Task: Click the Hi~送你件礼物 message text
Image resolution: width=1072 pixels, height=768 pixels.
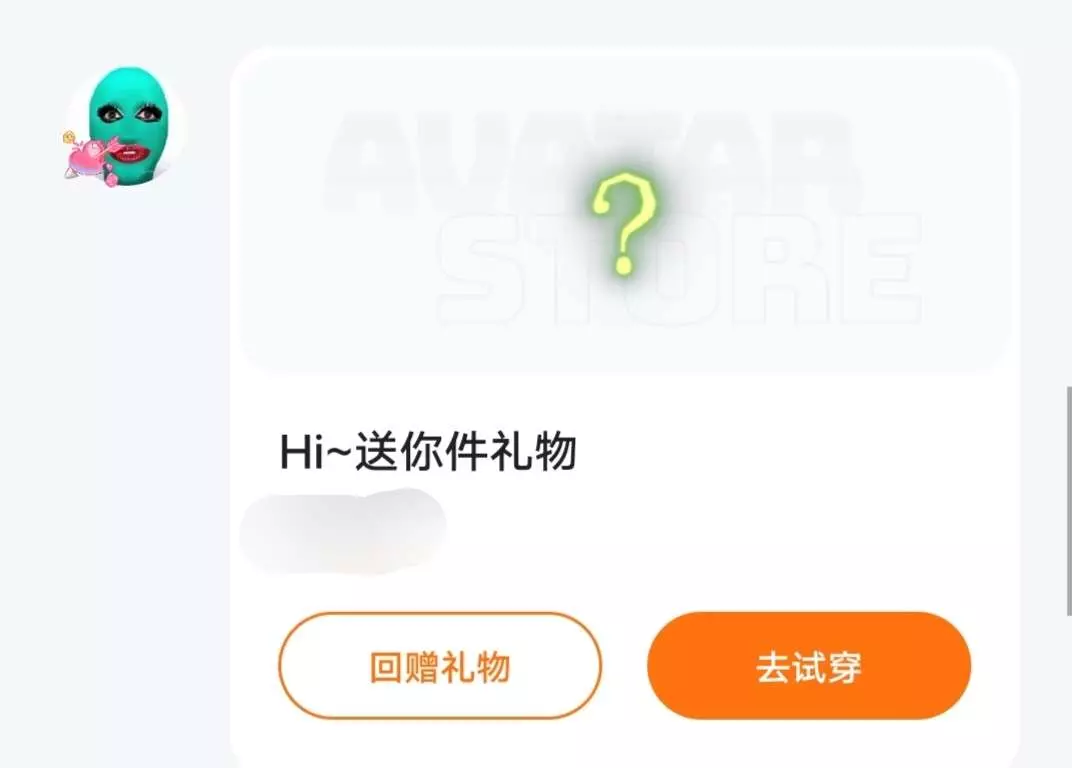Action: click(428, 452)
